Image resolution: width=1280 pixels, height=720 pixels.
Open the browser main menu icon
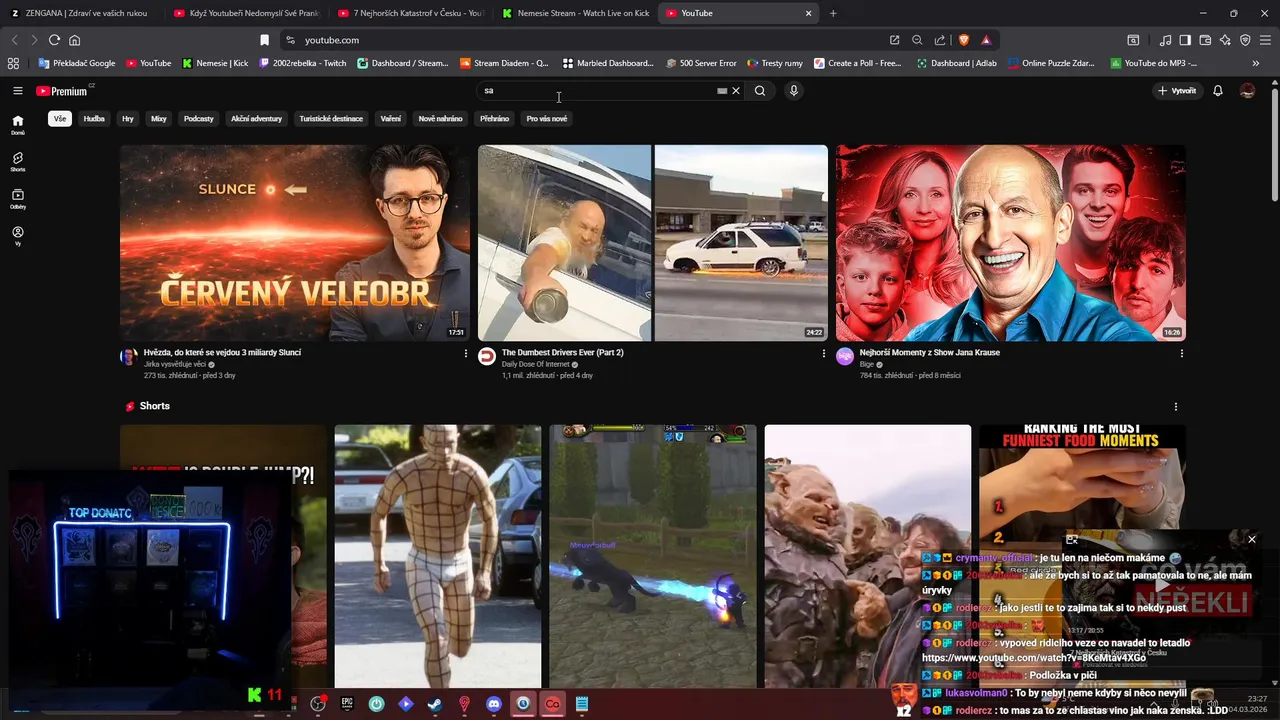click(1266, 40)
